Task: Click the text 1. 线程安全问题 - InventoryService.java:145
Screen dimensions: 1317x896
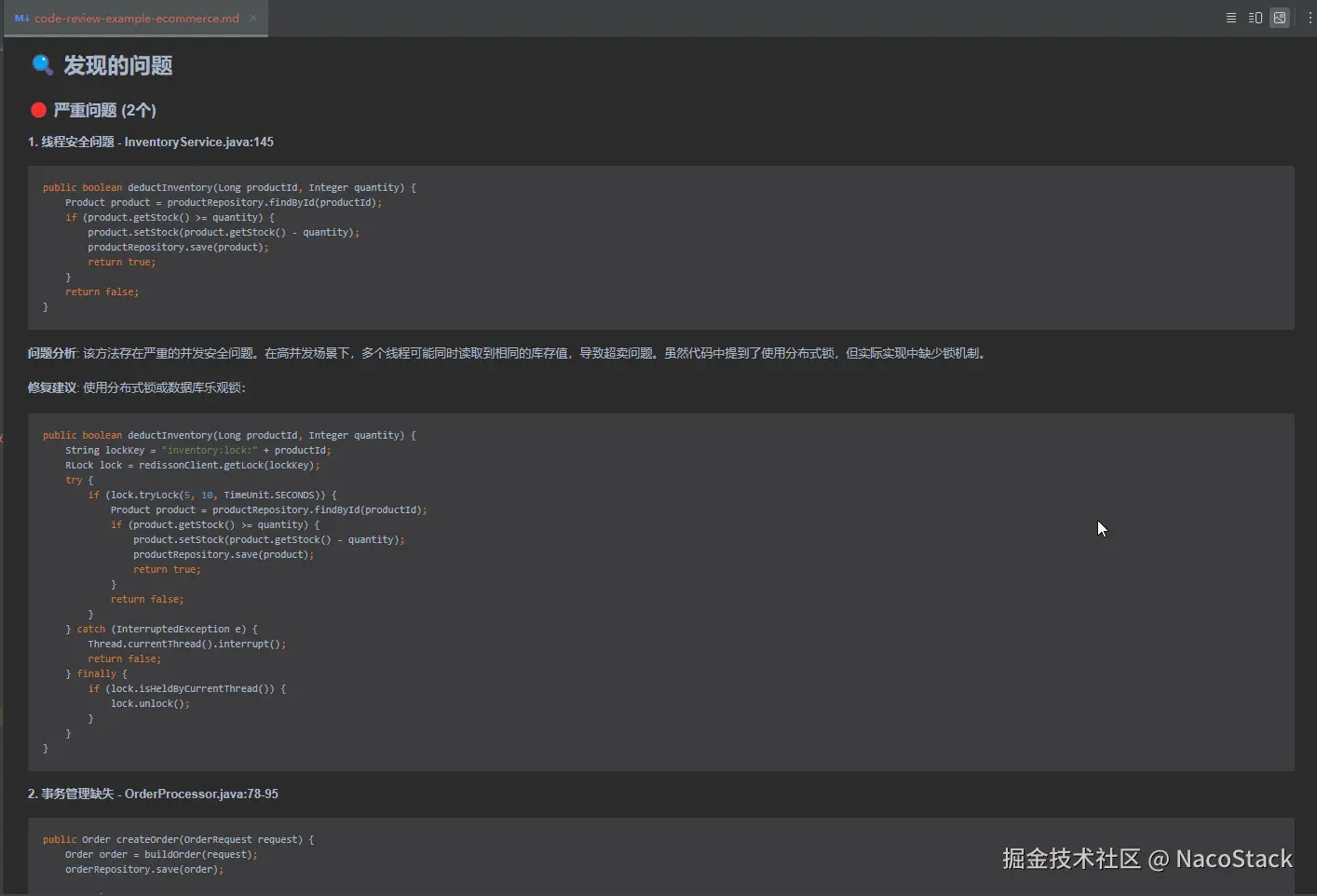Action: 151,142
